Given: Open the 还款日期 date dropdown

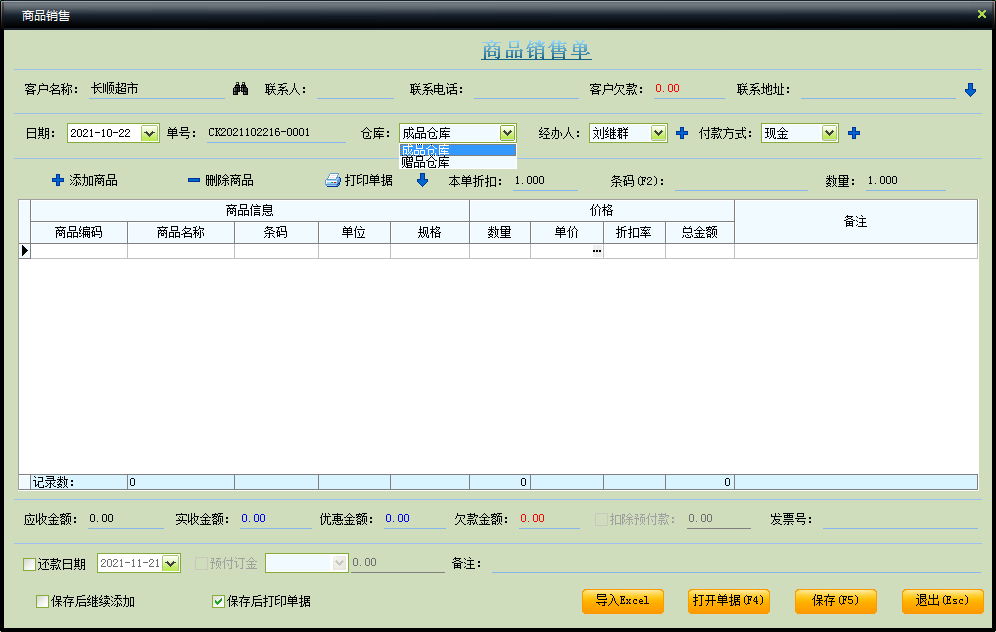Looking at the screenshot, I should (170, 563).
